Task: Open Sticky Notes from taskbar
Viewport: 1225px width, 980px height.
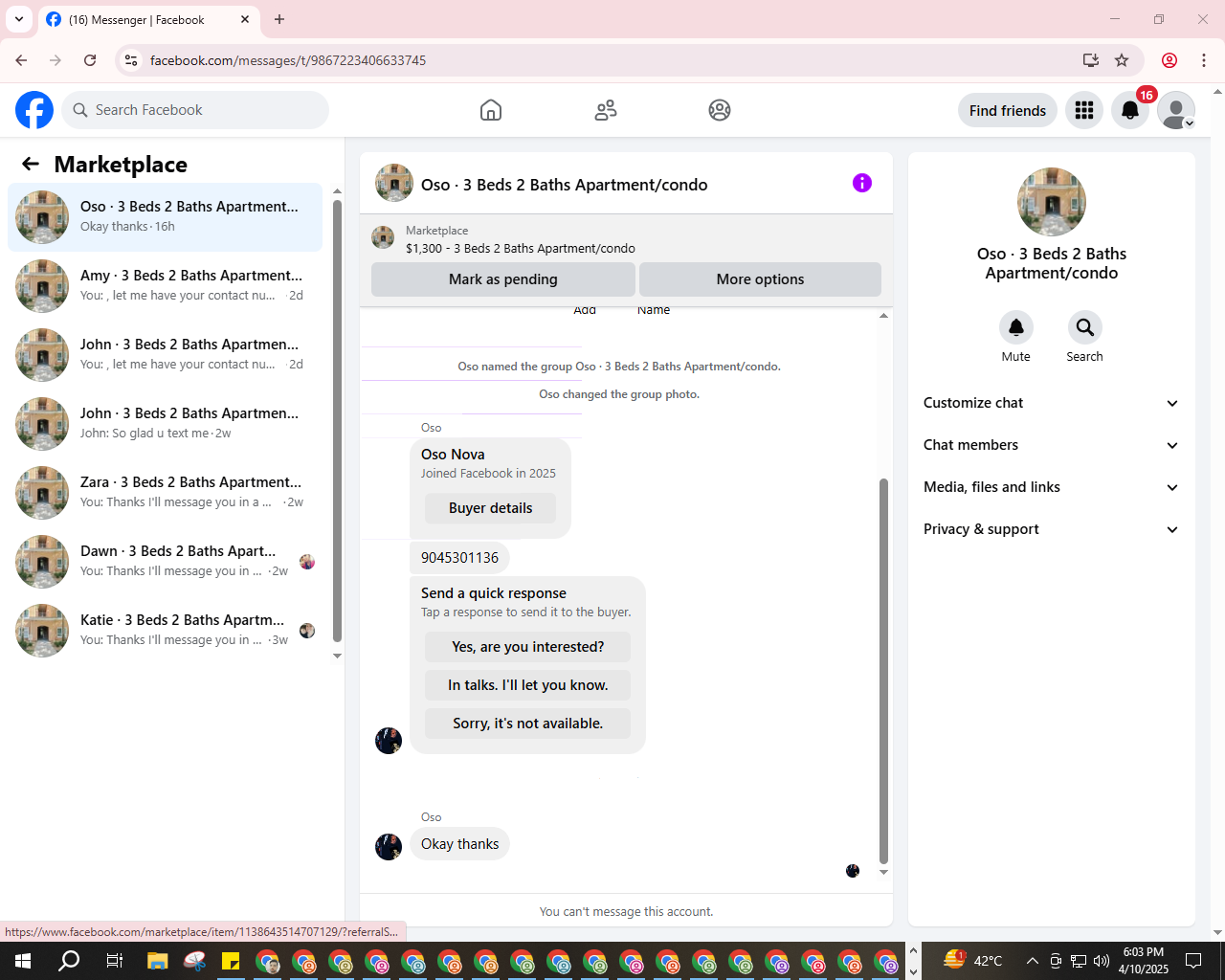Action: click(x=231, y=961)
